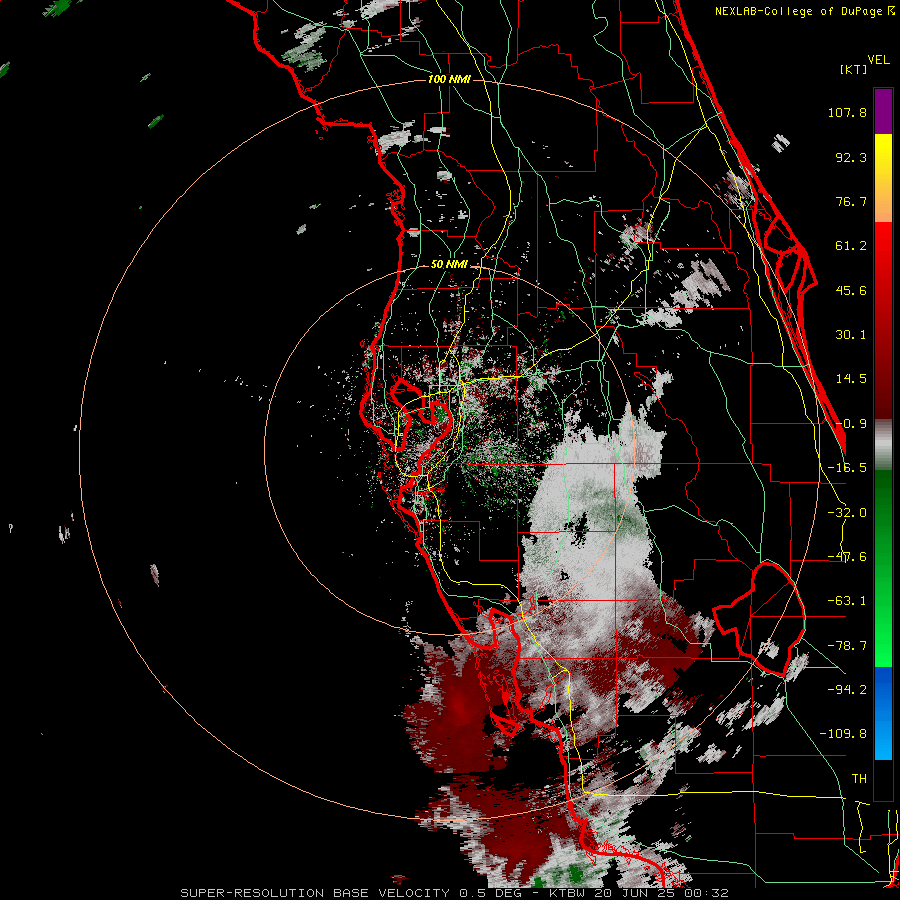
Task: Click the purple segment of the color bar
Action: point(883,111)
